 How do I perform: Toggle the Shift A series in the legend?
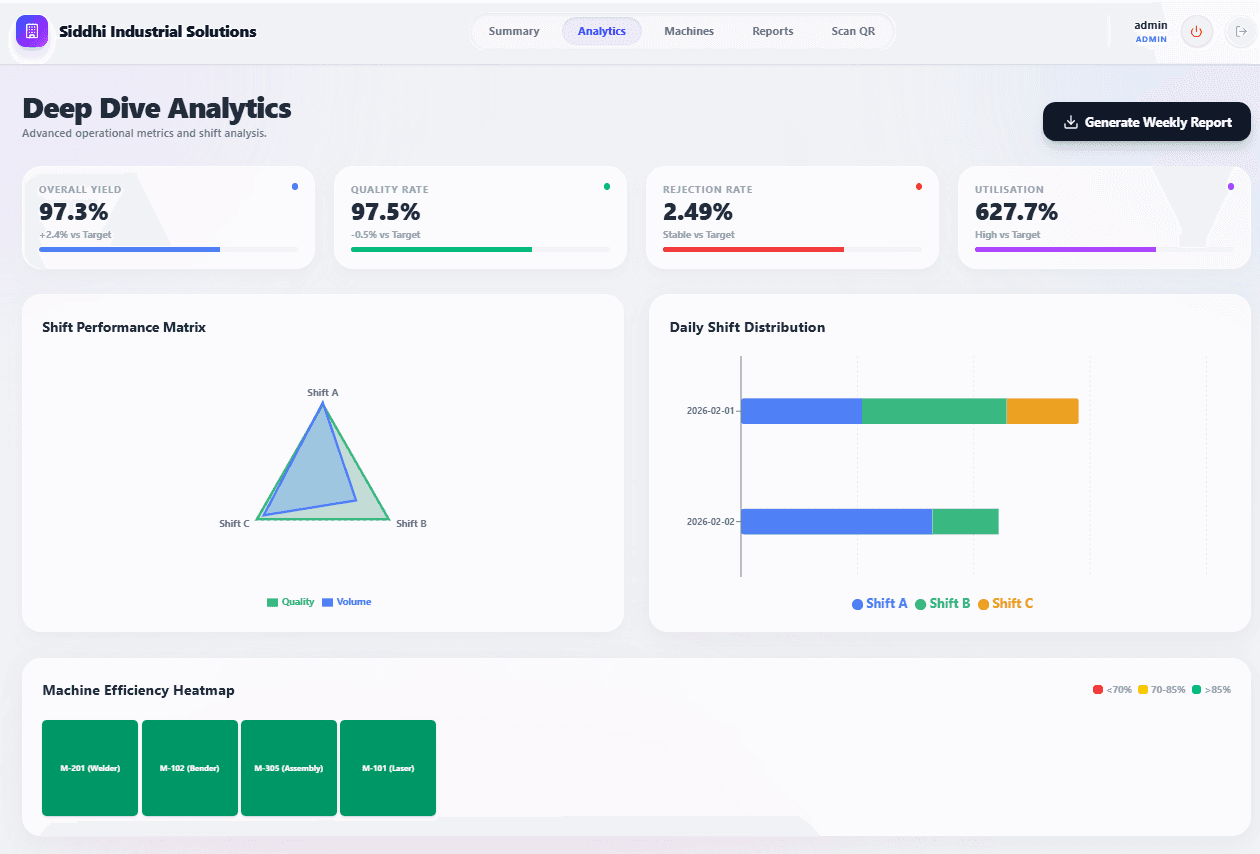coord(879,603)
